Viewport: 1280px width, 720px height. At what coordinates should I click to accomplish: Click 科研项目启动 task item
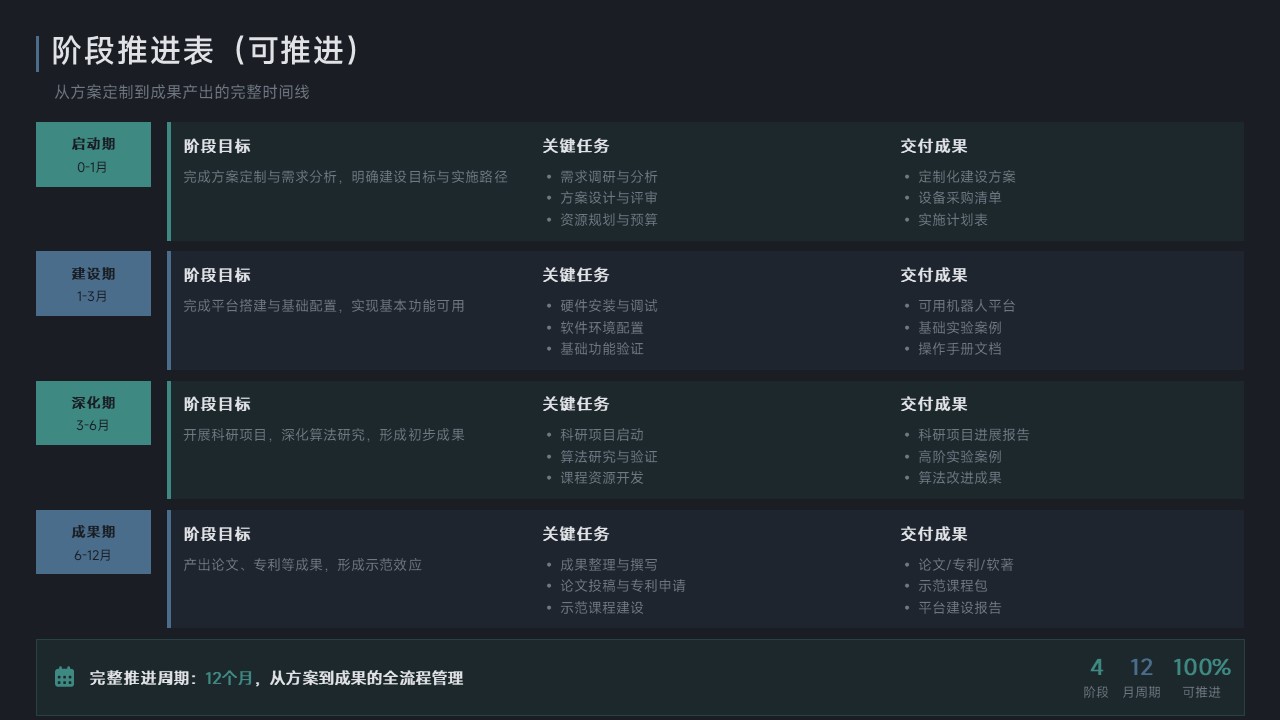(x=601, y=435)
